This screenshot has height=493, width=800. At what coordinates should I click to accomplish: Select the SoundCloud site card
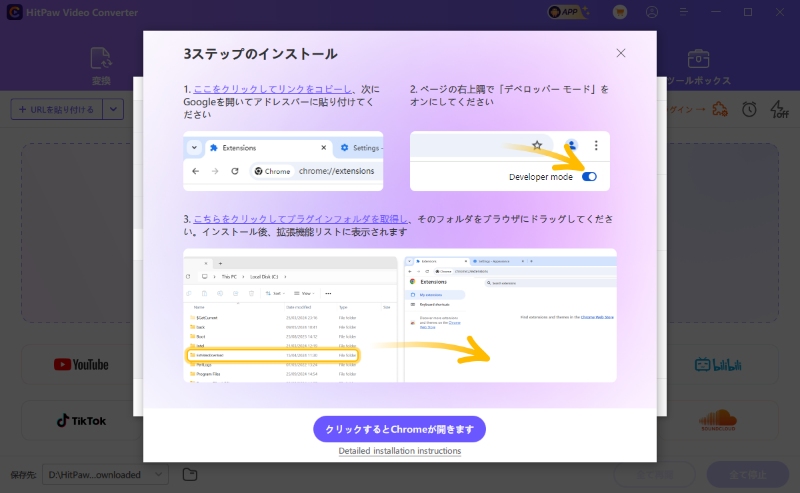pyautogui.click(x=718, y=420)
